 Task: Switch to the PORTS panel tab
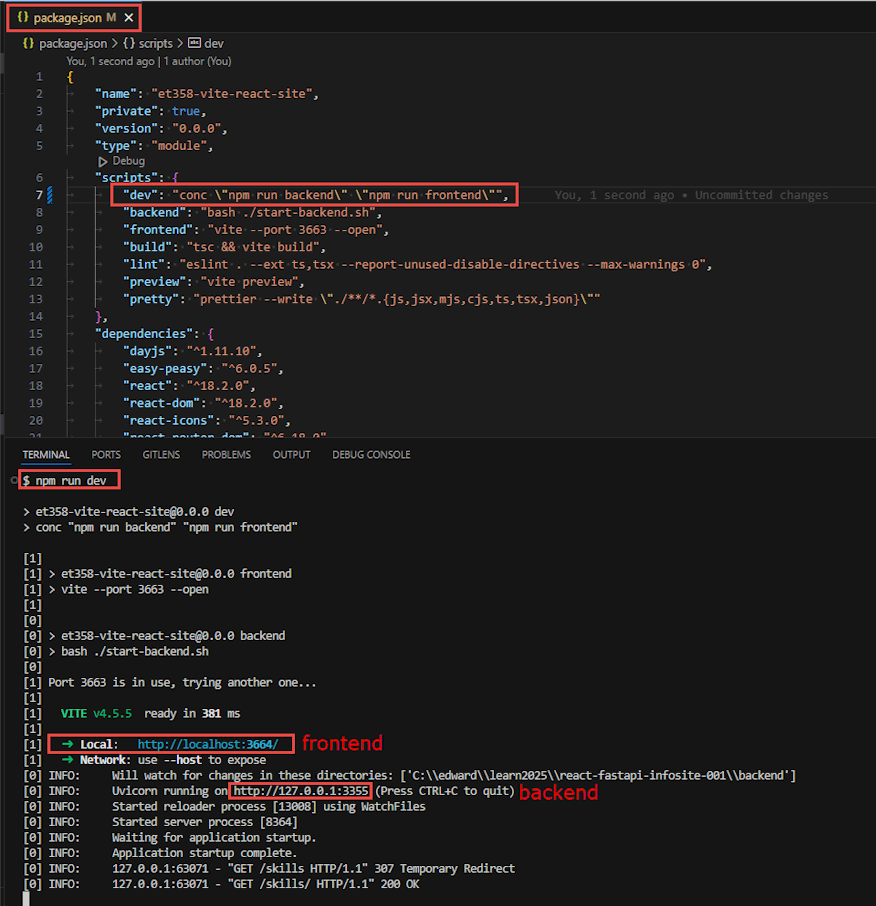(x=106, y=454)
